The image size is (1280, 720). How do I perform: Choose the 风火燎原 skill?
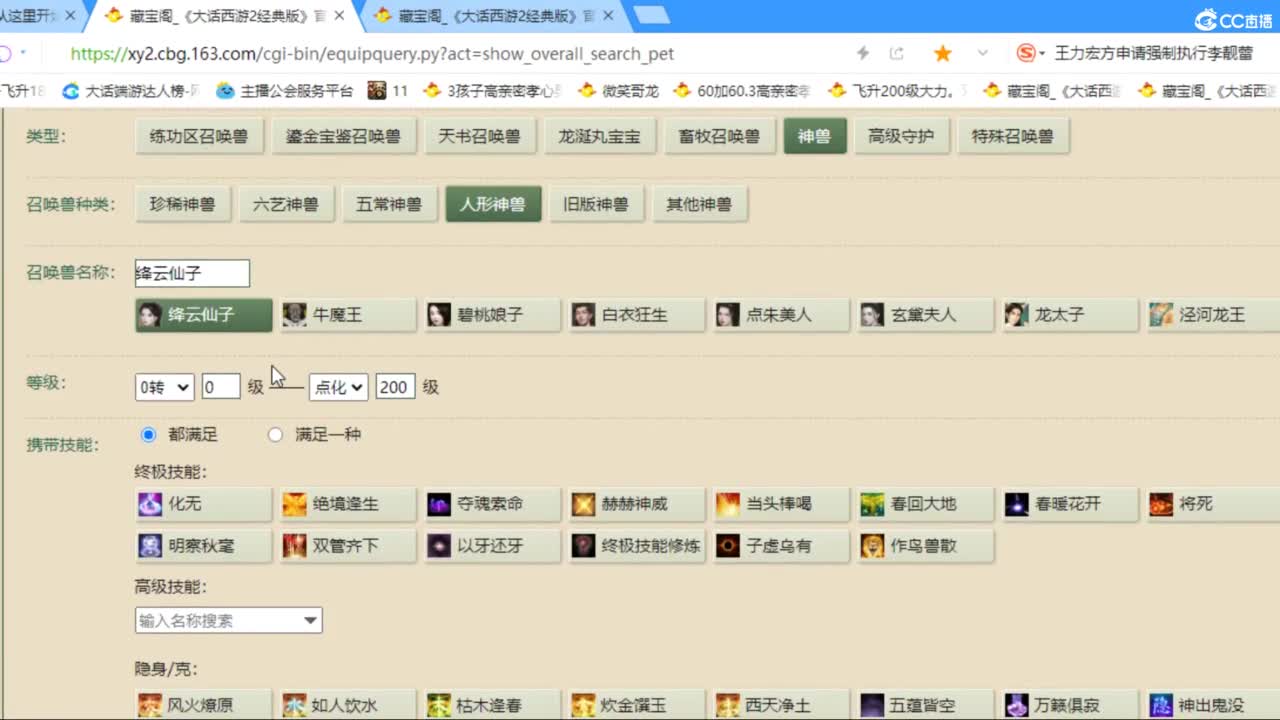(203, 705)
